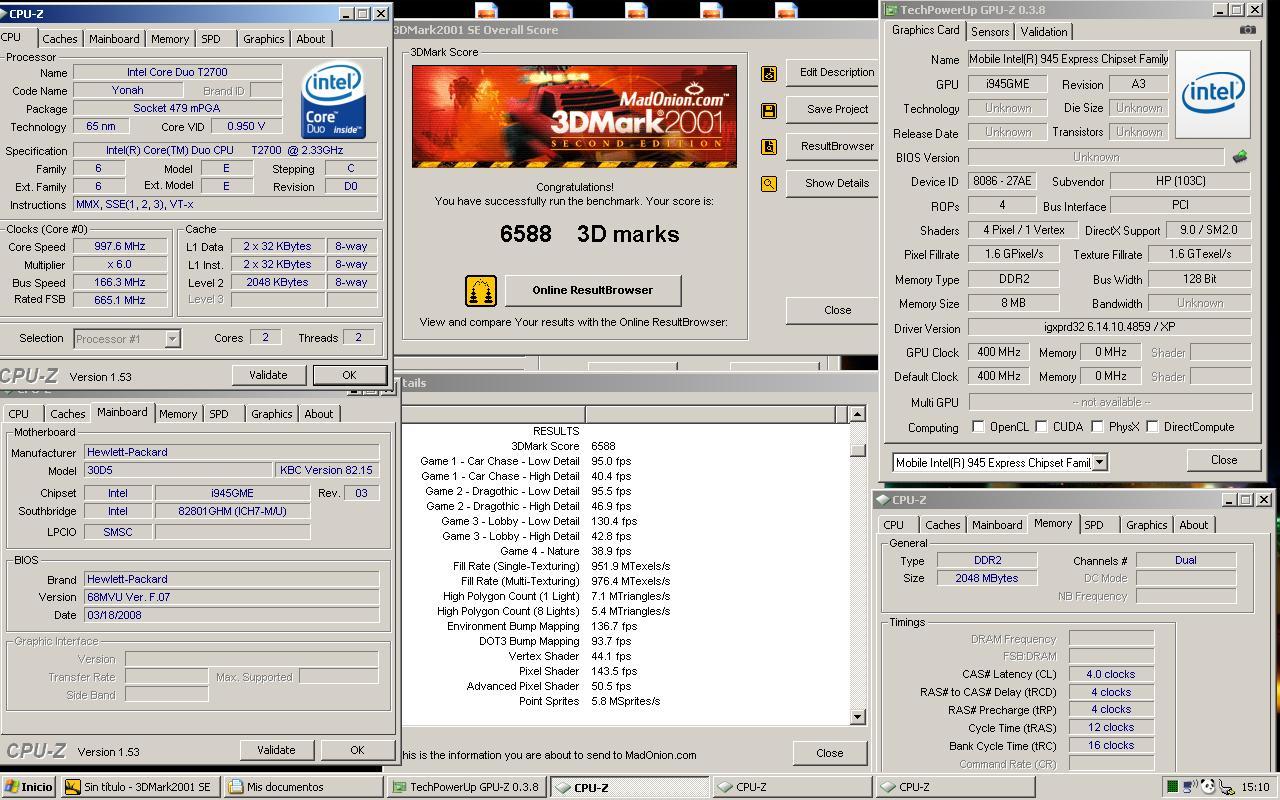Click the Show Details magnifier icon
Screen dimensions: 1280x800
pyautogui.click(x=769, y=184)
